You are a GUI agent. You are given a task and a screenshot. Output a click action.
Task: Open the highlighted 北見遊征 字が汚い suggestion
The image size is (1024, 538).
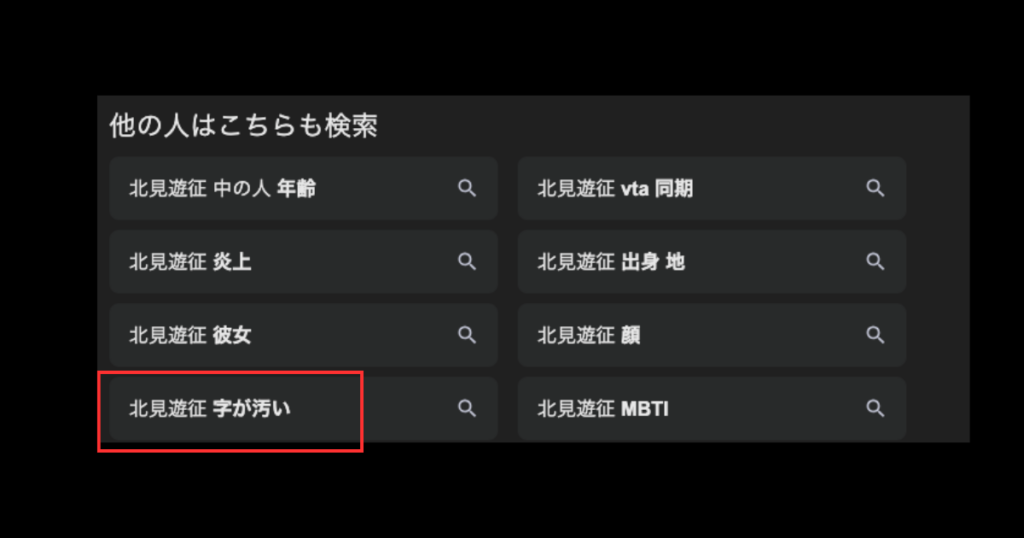210,409
